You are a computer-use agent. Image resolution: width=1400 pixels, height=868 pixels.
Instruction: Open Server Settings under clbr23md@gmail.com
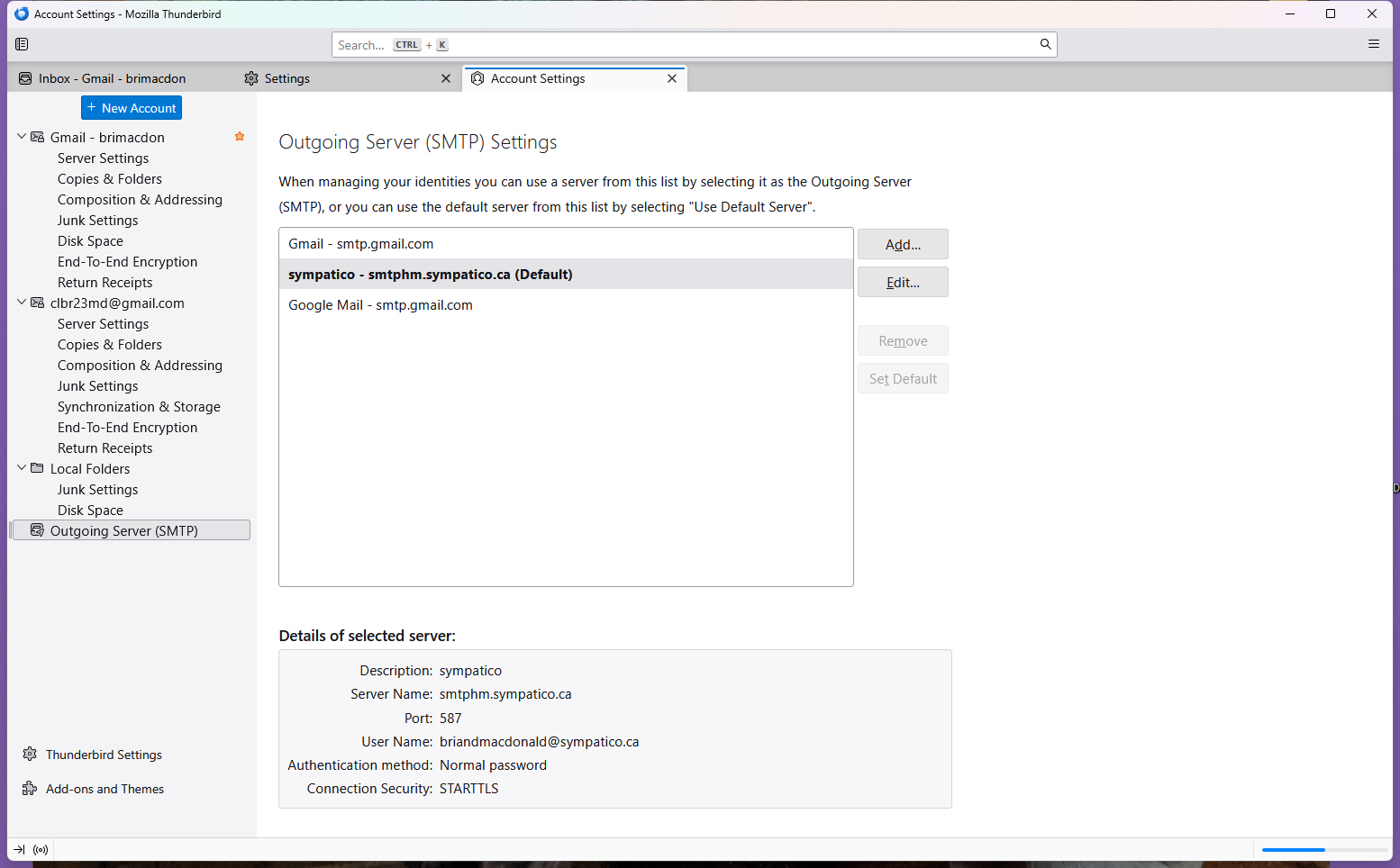(x=103, y=324)
